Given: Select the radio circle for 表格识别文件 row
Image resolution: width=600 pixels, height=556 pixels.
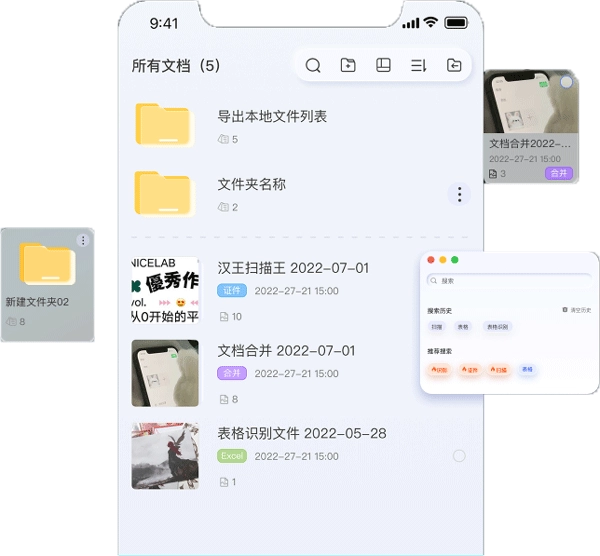Looking at the screenshot, I should 459,456.
